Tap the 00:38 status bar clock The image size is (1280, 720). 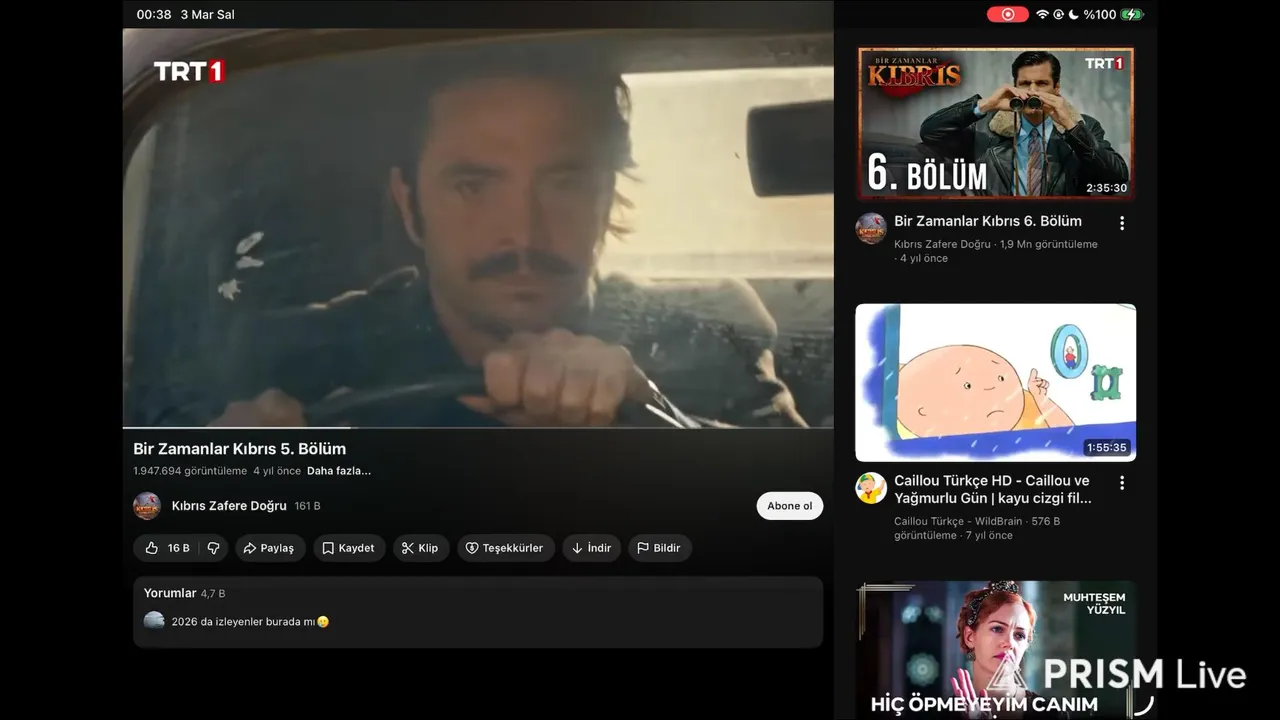154,14
